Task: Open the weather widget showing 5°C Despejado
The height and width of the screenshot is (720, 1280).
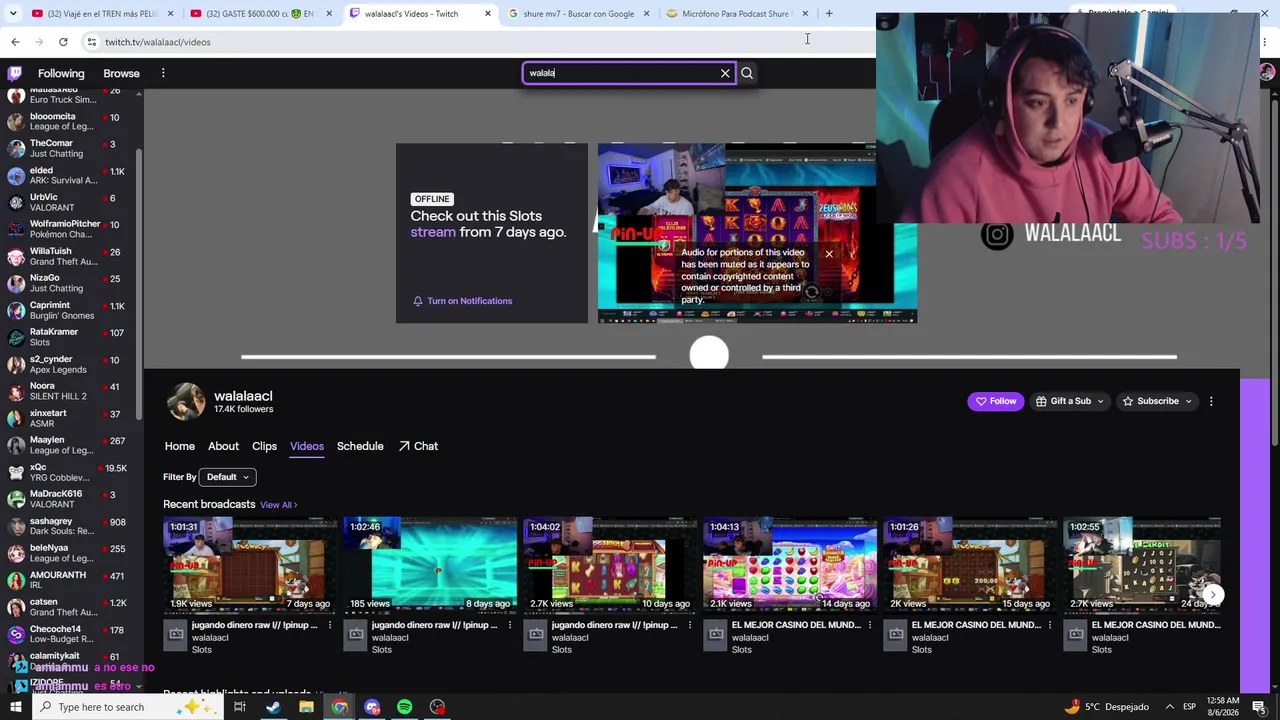Action: [1107, 707]
